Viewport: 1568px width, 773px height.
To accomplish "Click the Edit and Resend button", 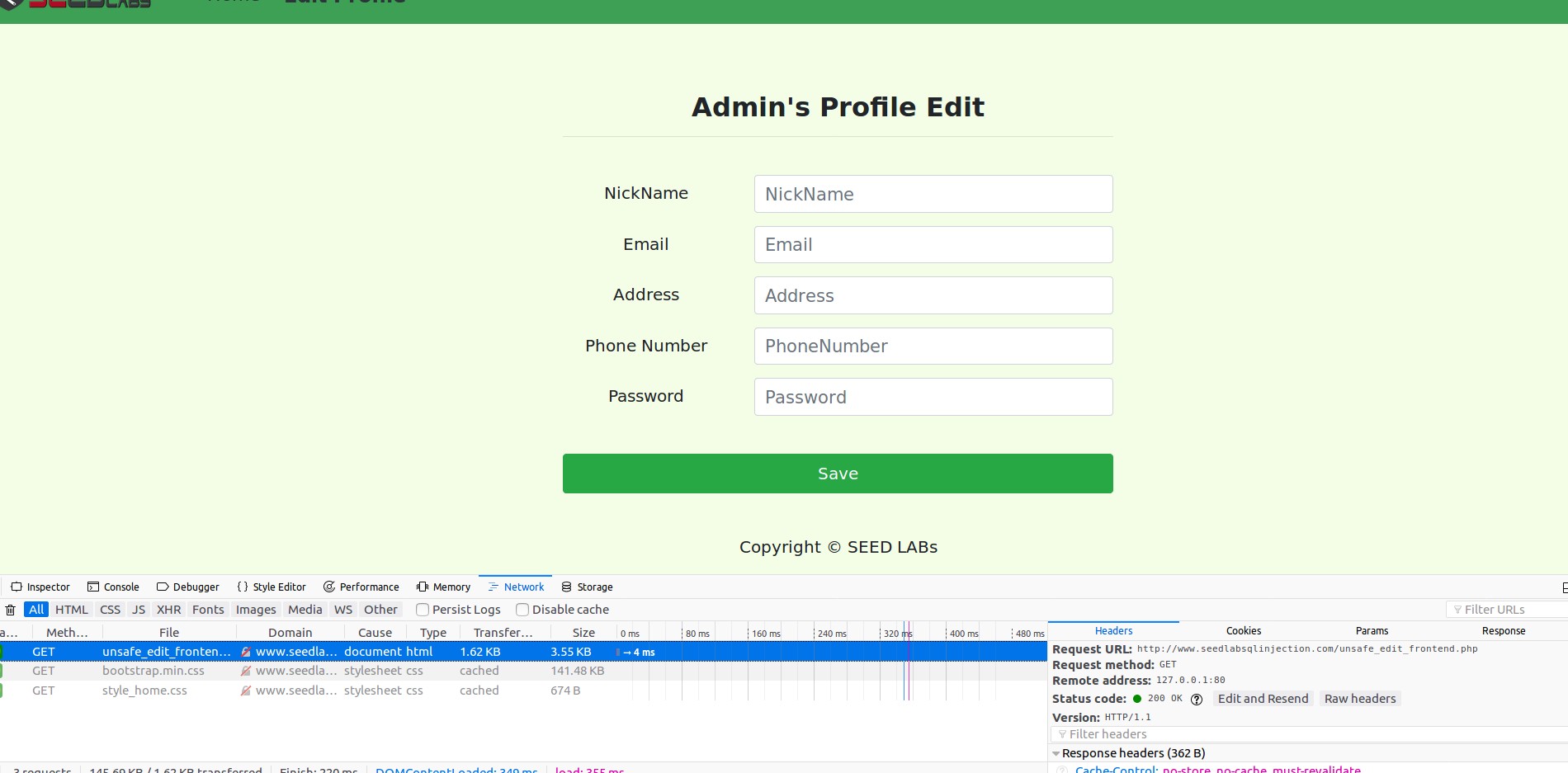I will (x=1263, y=699).
